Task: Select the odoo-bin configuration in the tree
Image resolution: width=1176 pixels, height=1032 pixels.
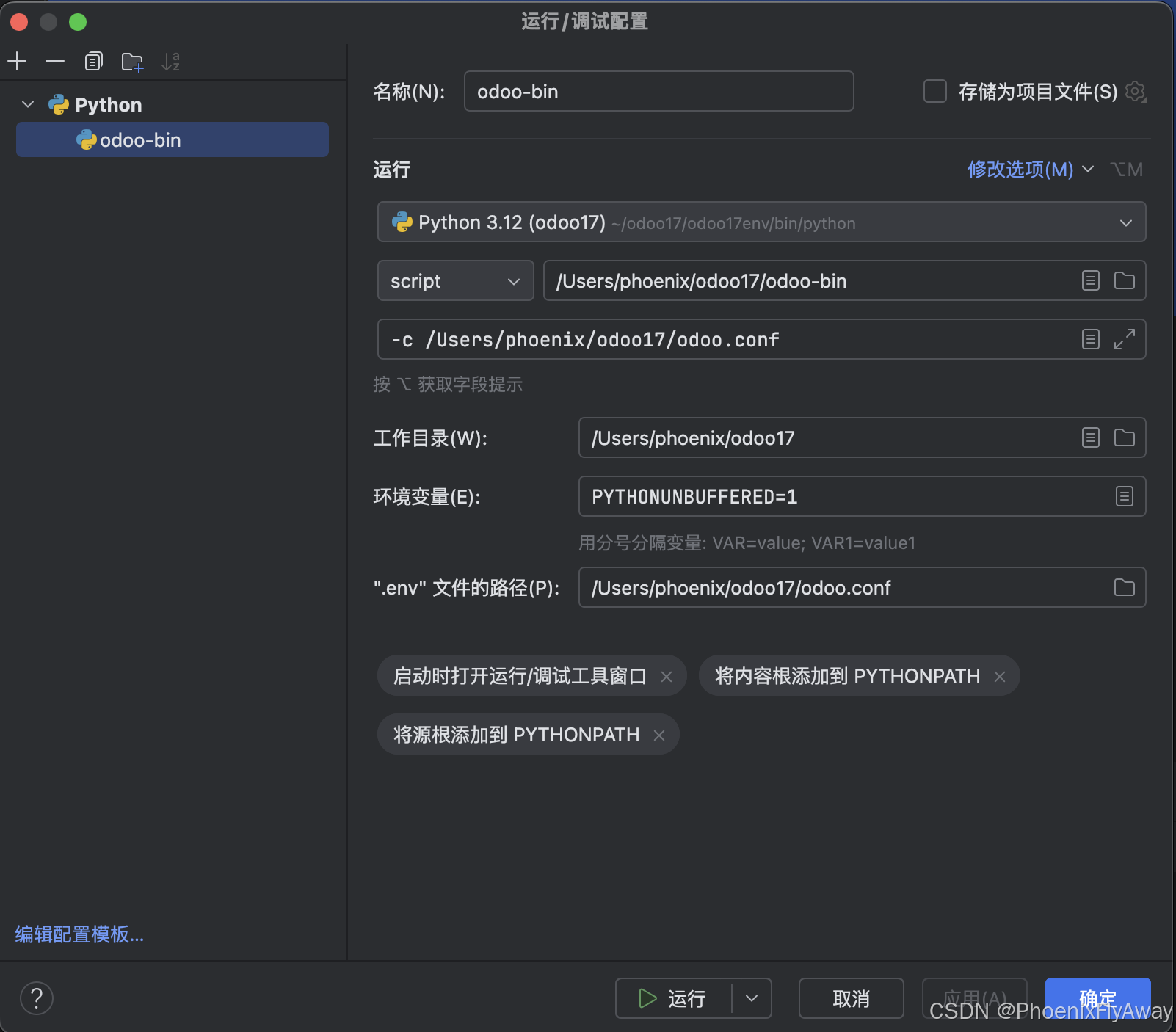Action: click(173, 139)
